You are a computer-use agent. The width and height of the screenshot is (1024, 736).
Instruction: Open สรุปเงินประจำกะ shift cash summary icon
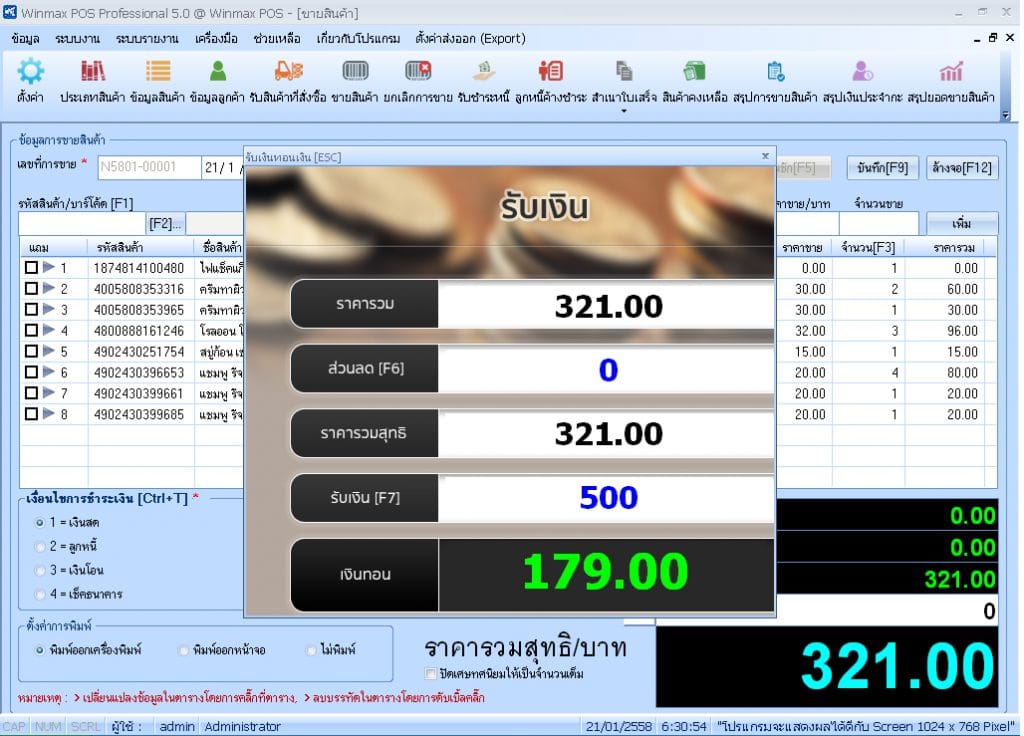(x=862, y=71)
